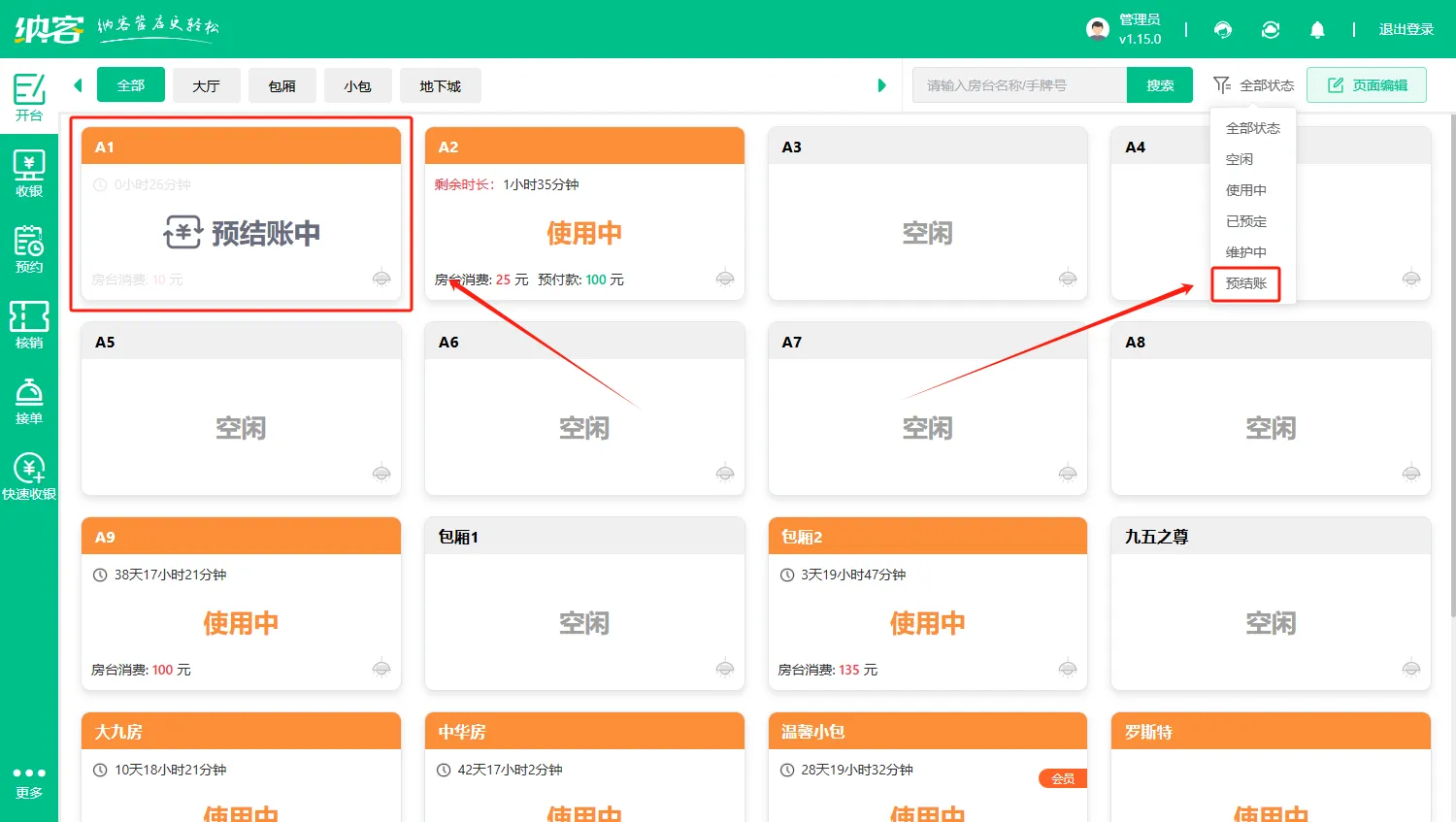Select 使用中 in the status dropdown
Viewport: 1456px width, 822px height.
tap(1246, 190)
